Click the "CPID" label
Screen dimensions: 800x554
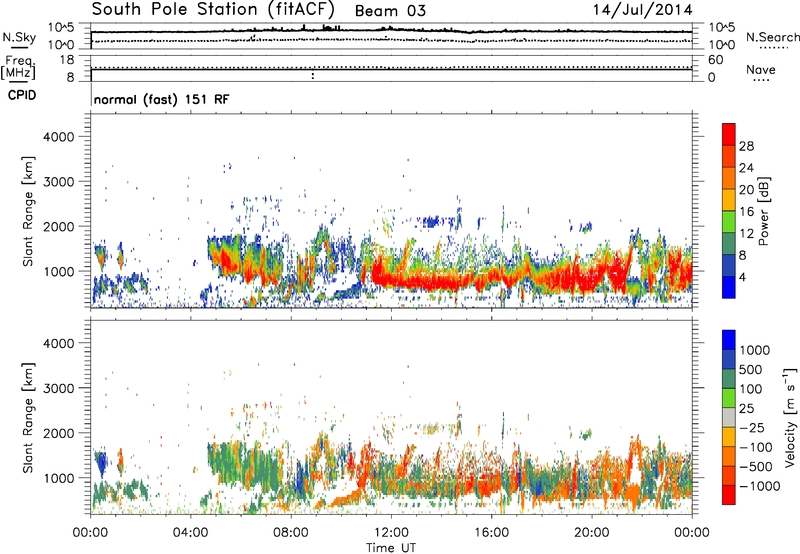(21, 95)
